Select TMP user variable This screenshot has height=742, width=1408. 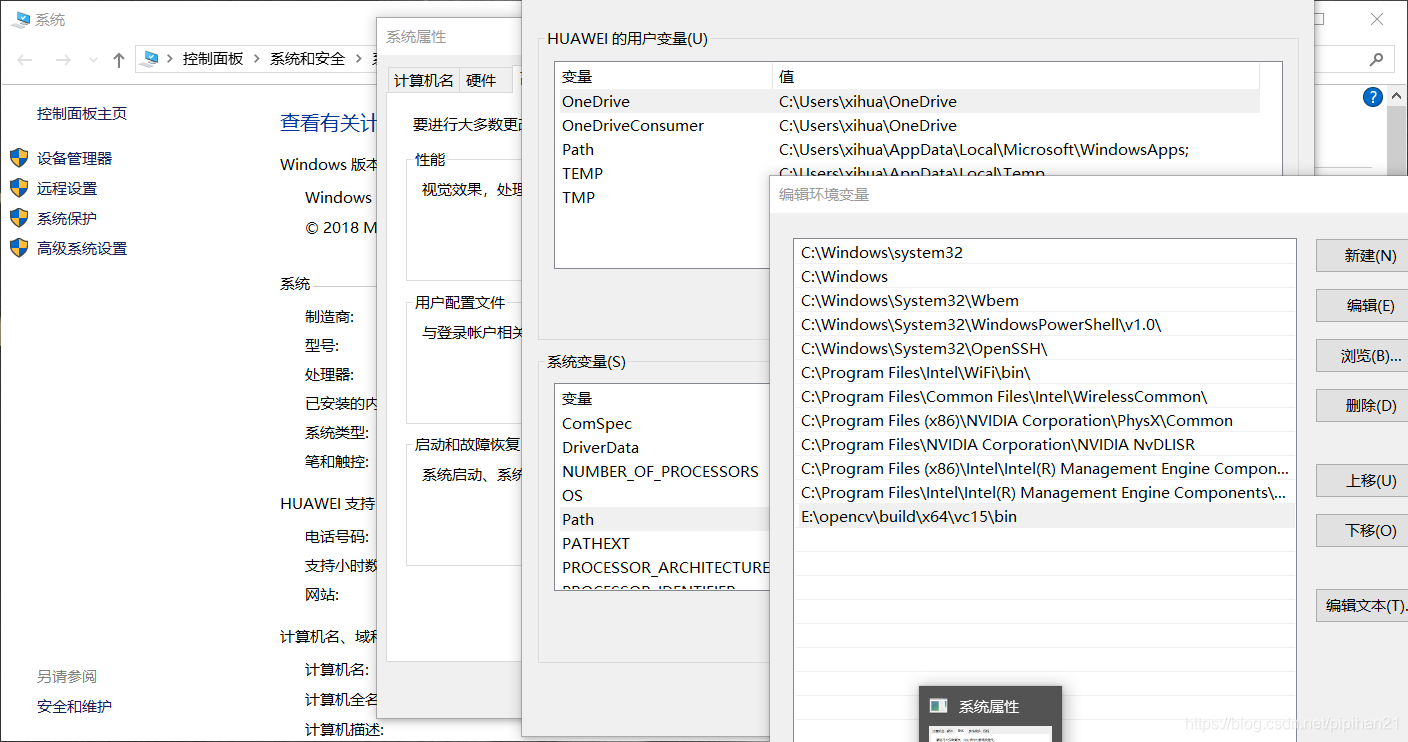[x=662, y=197]
